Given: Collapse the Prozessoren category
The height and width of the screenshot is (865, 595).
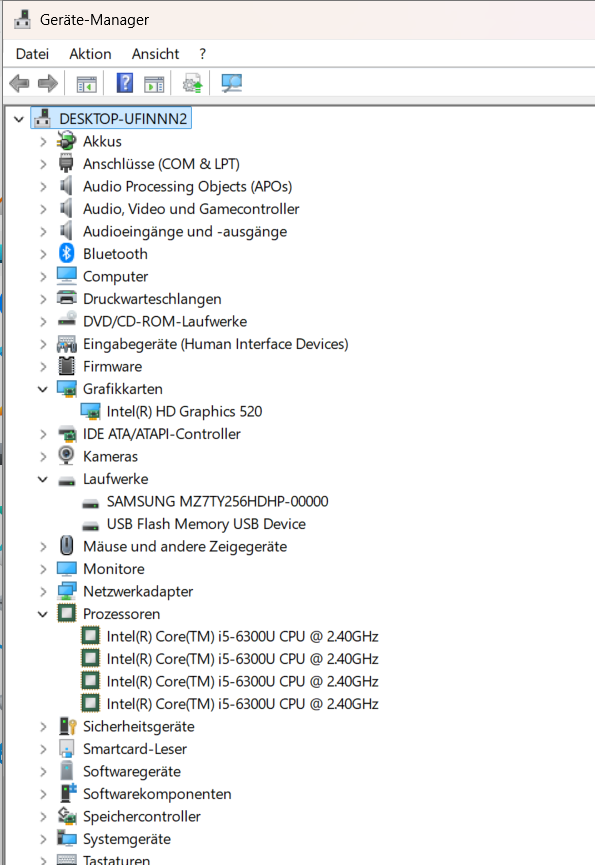Looking at the screenshot, I should (x=43, y=614).
